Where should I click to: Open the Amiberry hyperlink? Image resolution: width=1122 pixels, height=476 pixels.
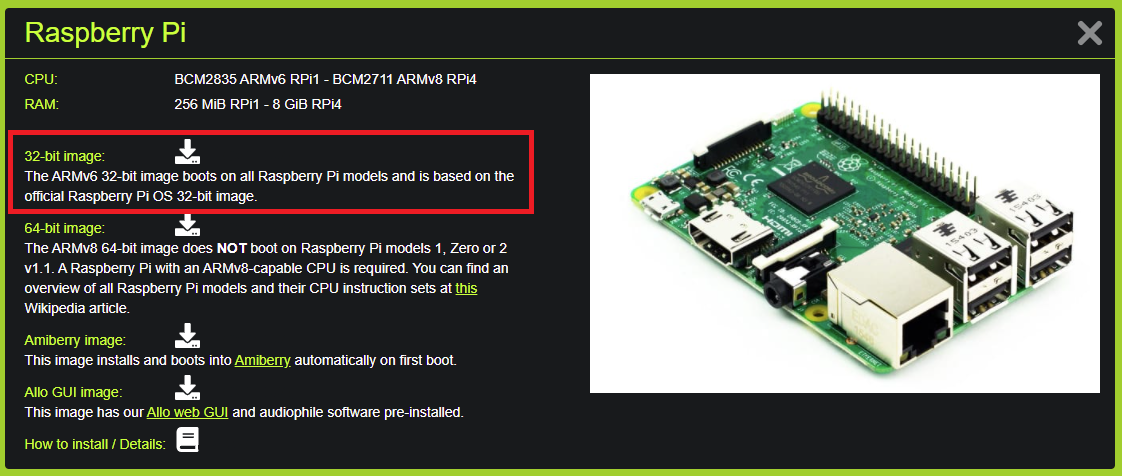pos(263,360)
